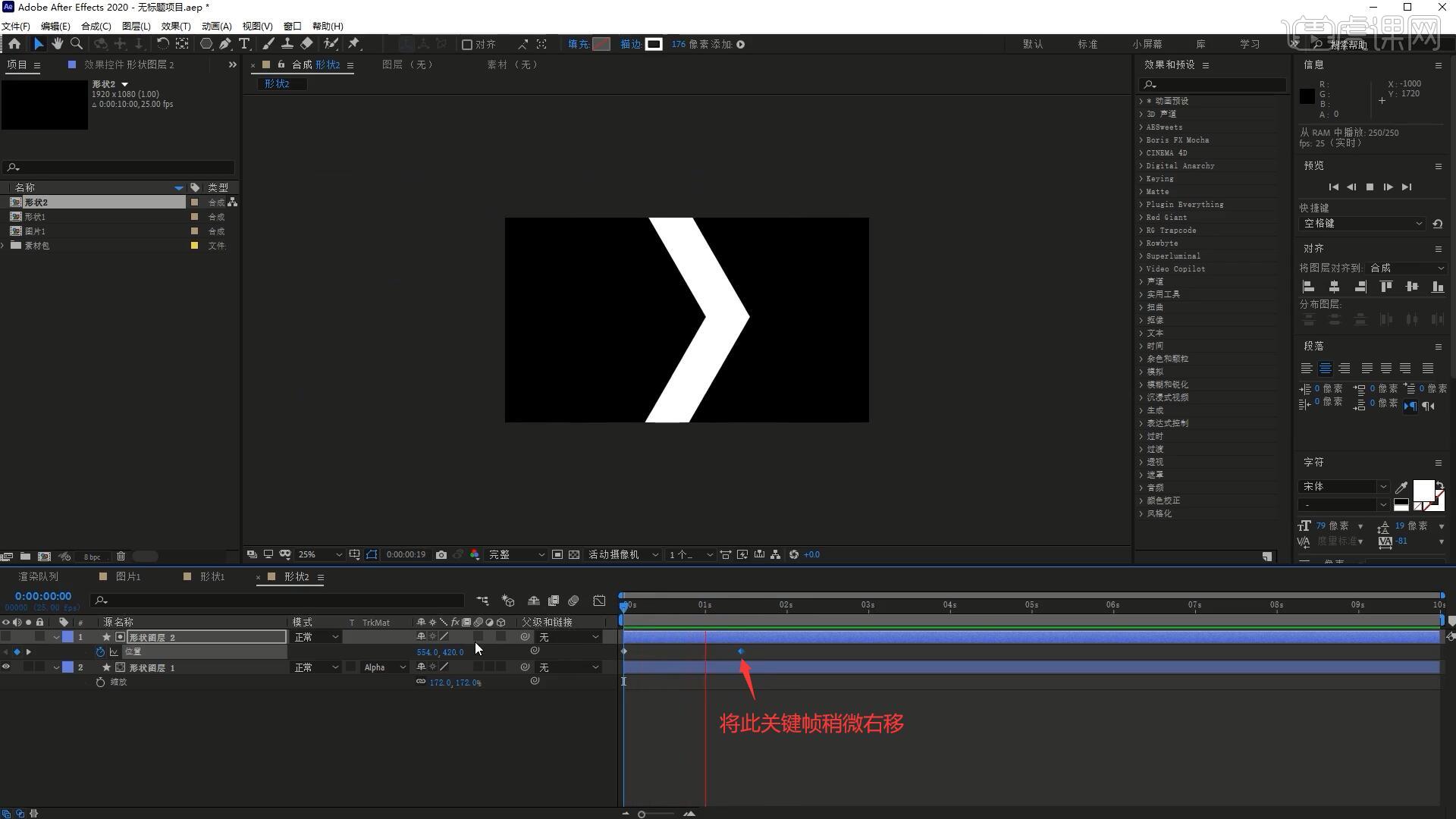Hide 形状图层 1 via eye icon

(6, 667)
